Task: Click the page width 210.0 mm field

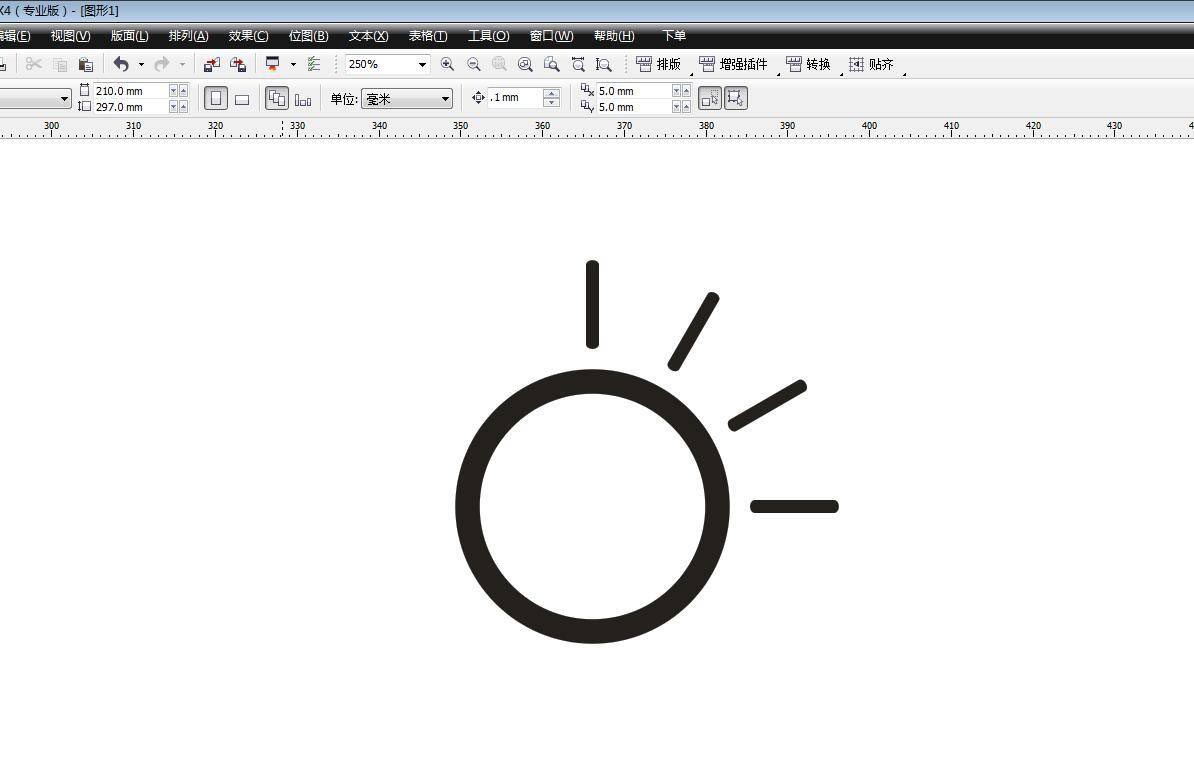Action: pos(130,91)
